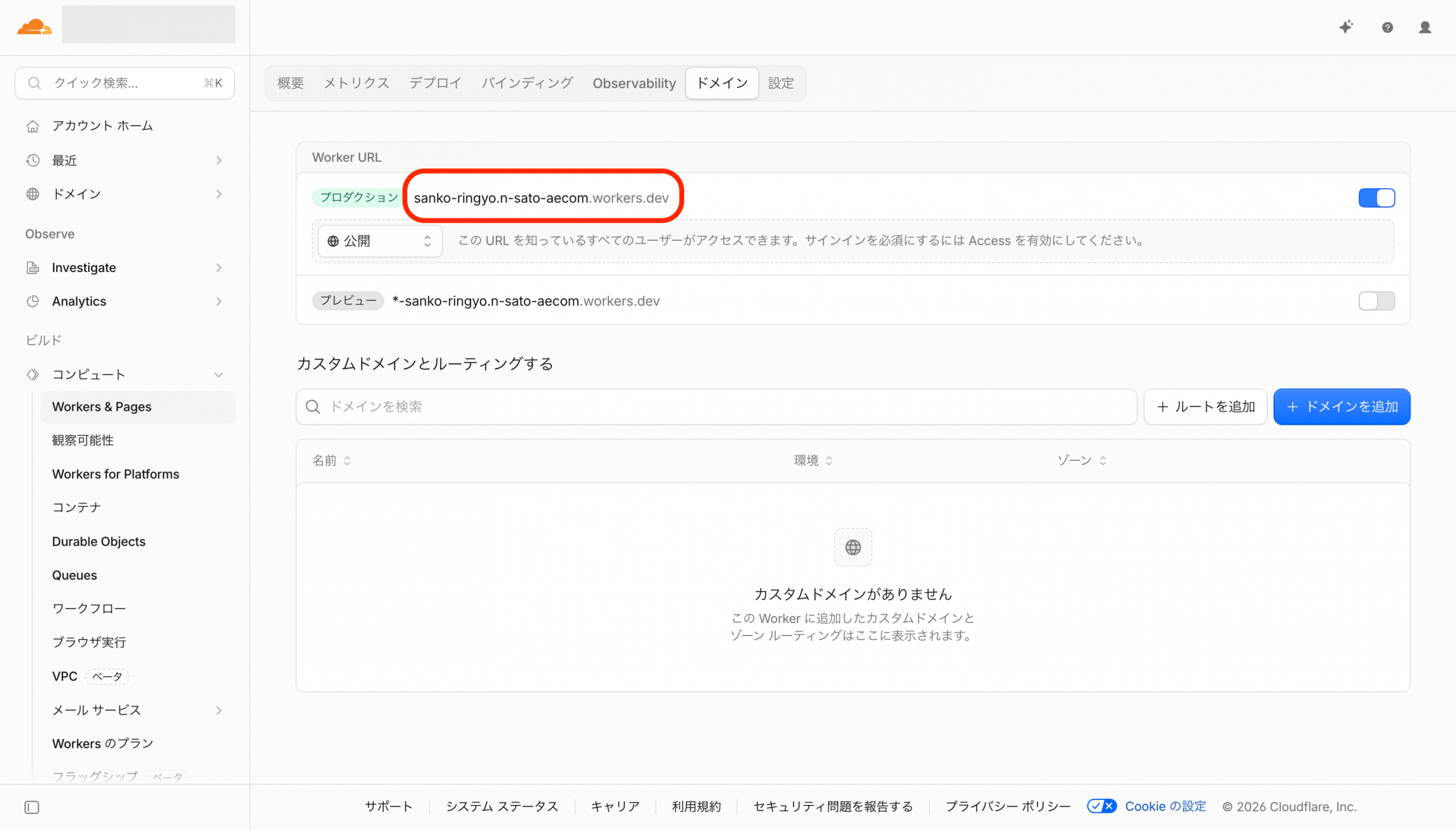Click the Investigate document icon
The image size is (1456, 830).
click(33, 267)
